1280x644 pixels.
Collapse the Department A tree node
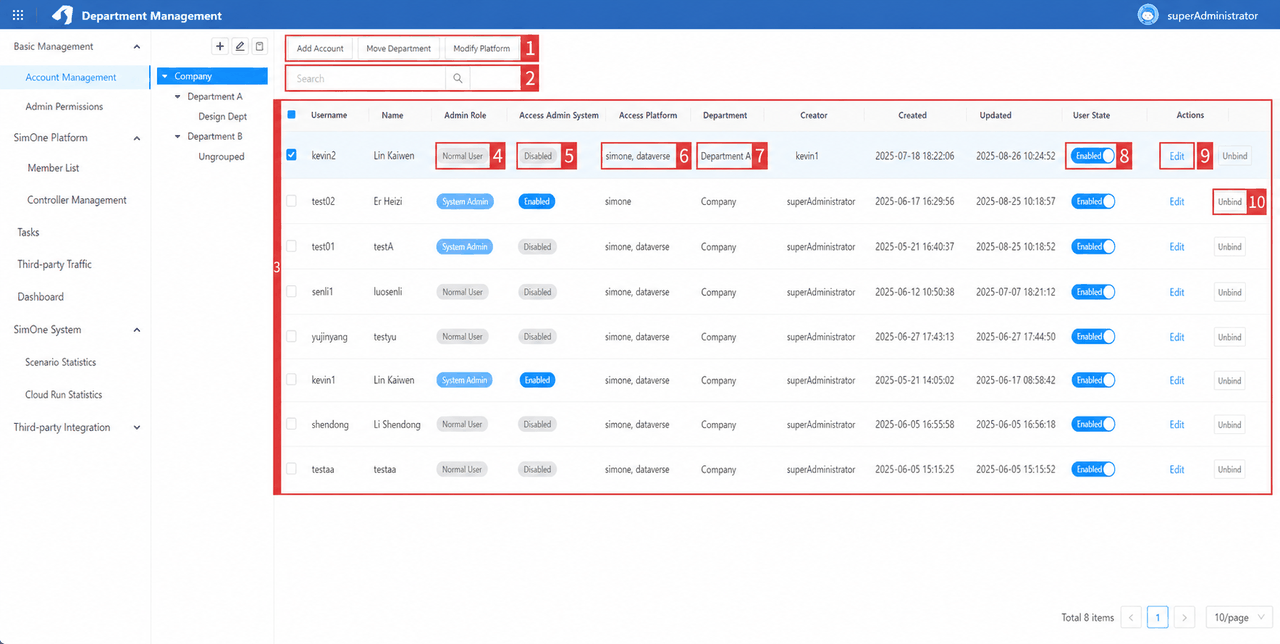(177, 97)
